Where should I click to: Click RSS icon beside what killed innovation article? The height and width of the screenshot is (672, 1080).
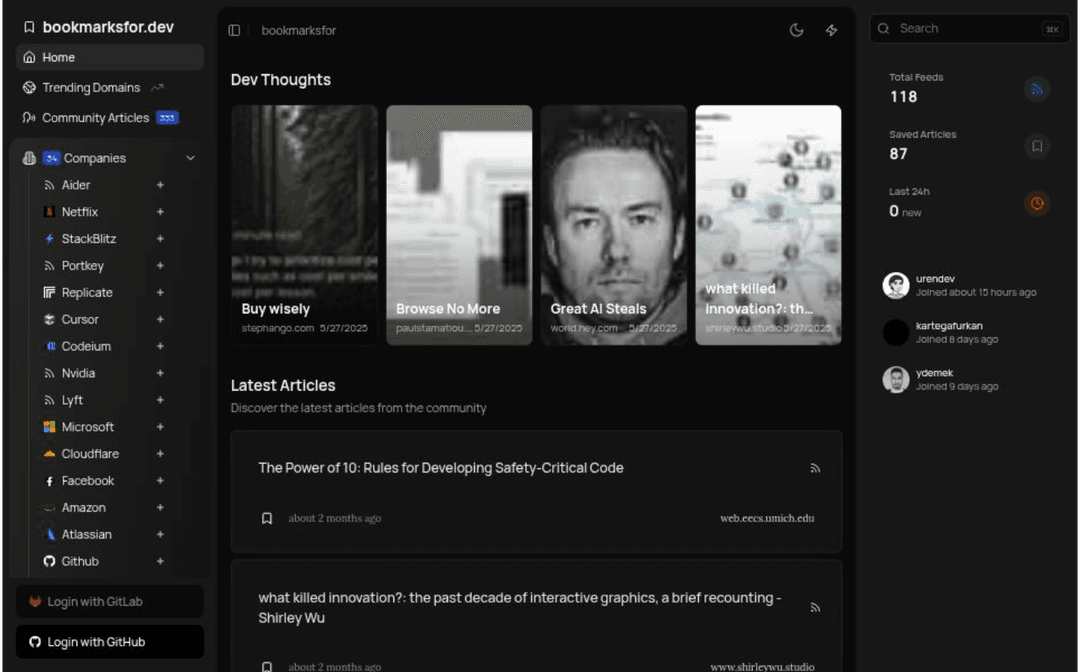[x=815, y=607]
